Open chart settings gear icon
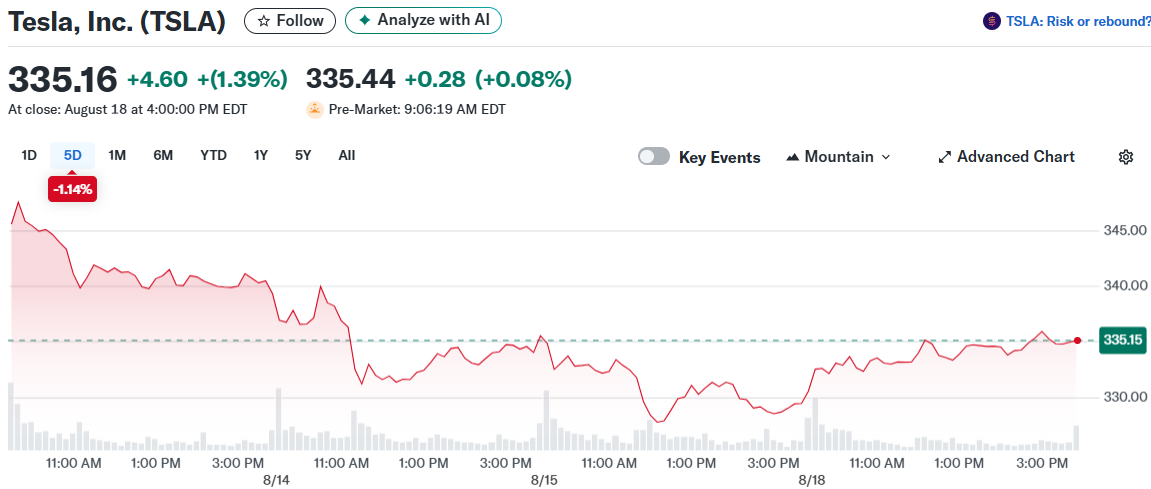Viewport: 1151px width, 489px height. point(1125,156)
